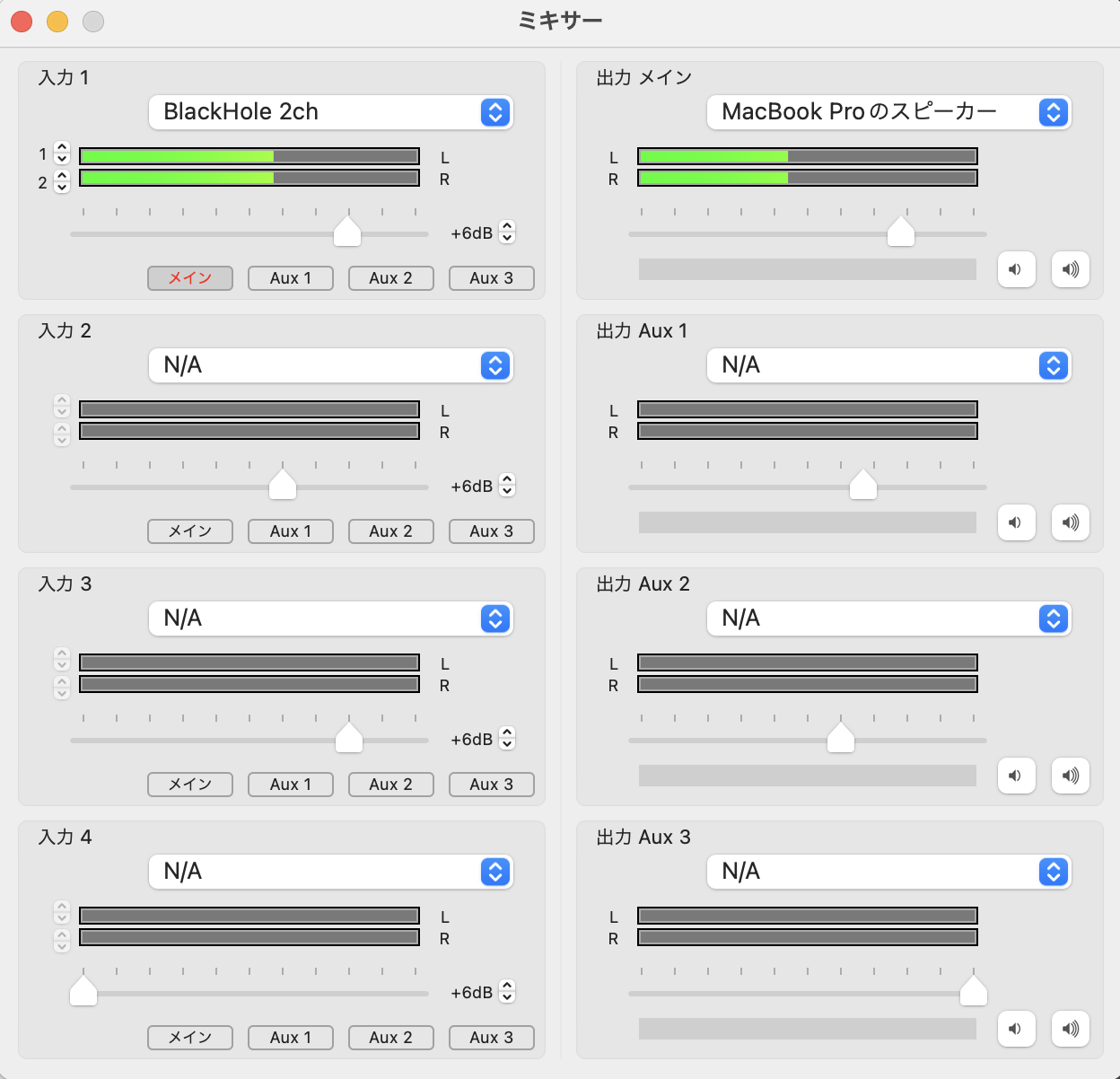
Task: Click the +6dB stepper for 入力 1
Action: coord(507,232)
